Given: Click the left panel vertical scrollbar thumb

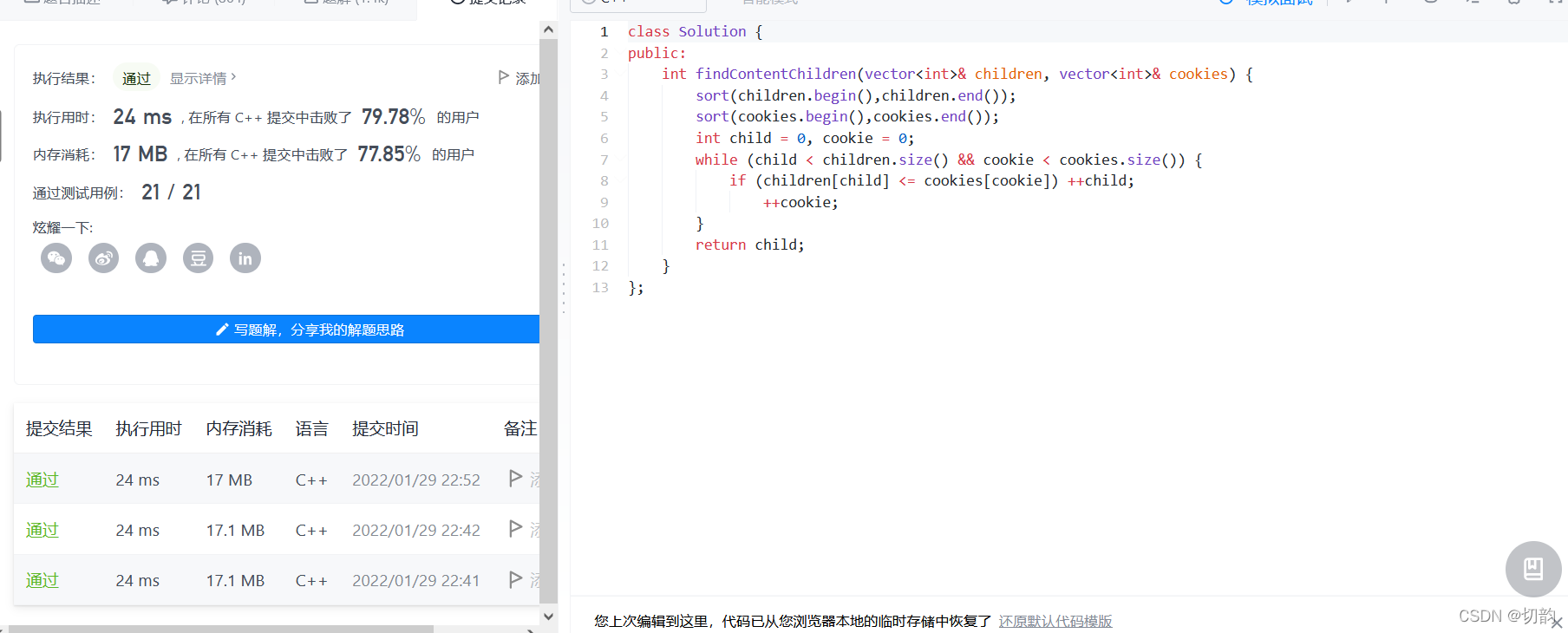Looking at the screenshot, I should [x=548, y=319].
